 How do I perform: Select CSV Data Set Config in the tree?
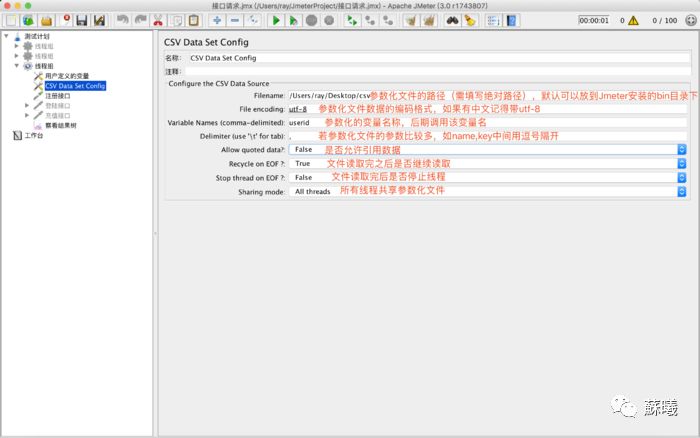coord(75,86)
